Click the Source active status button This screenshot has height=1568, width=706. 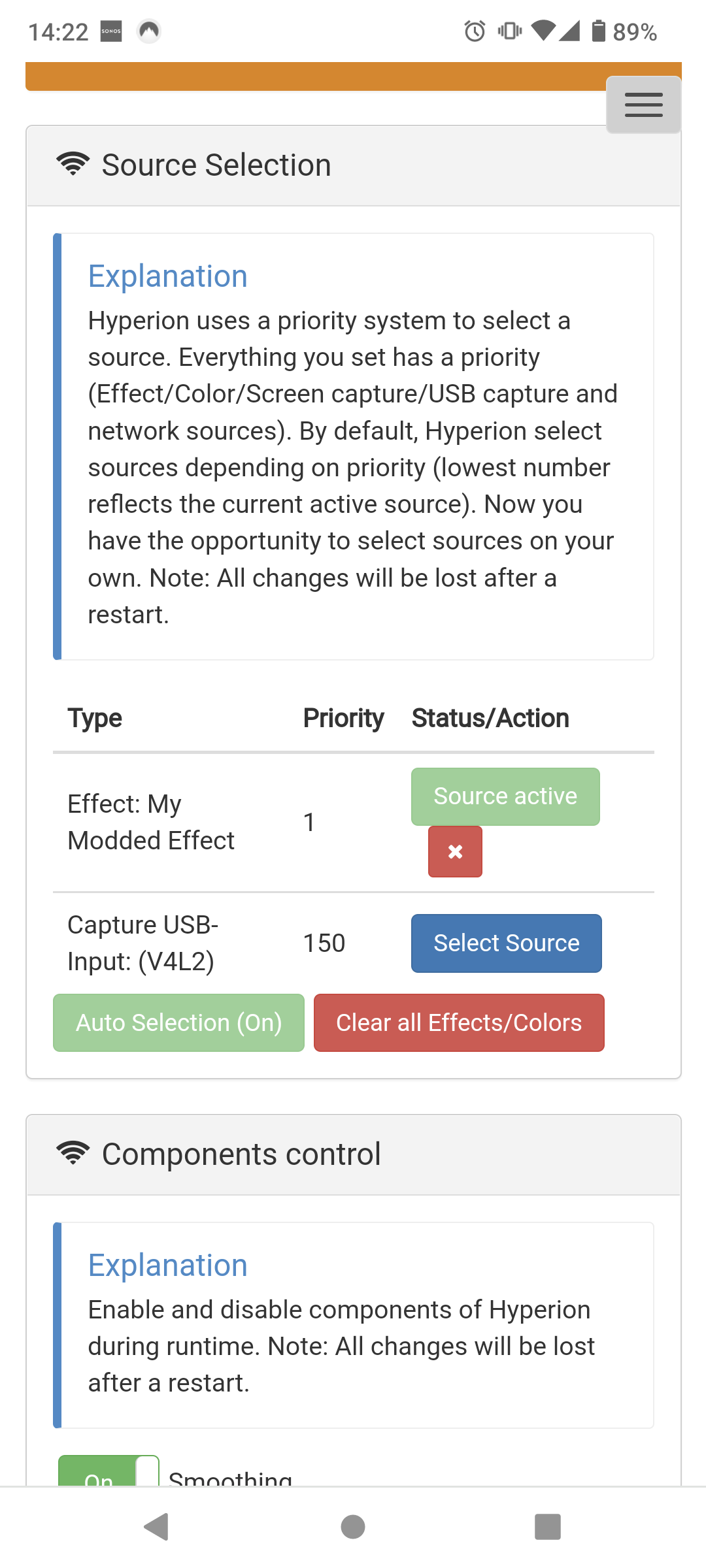(x=505, y=796)
